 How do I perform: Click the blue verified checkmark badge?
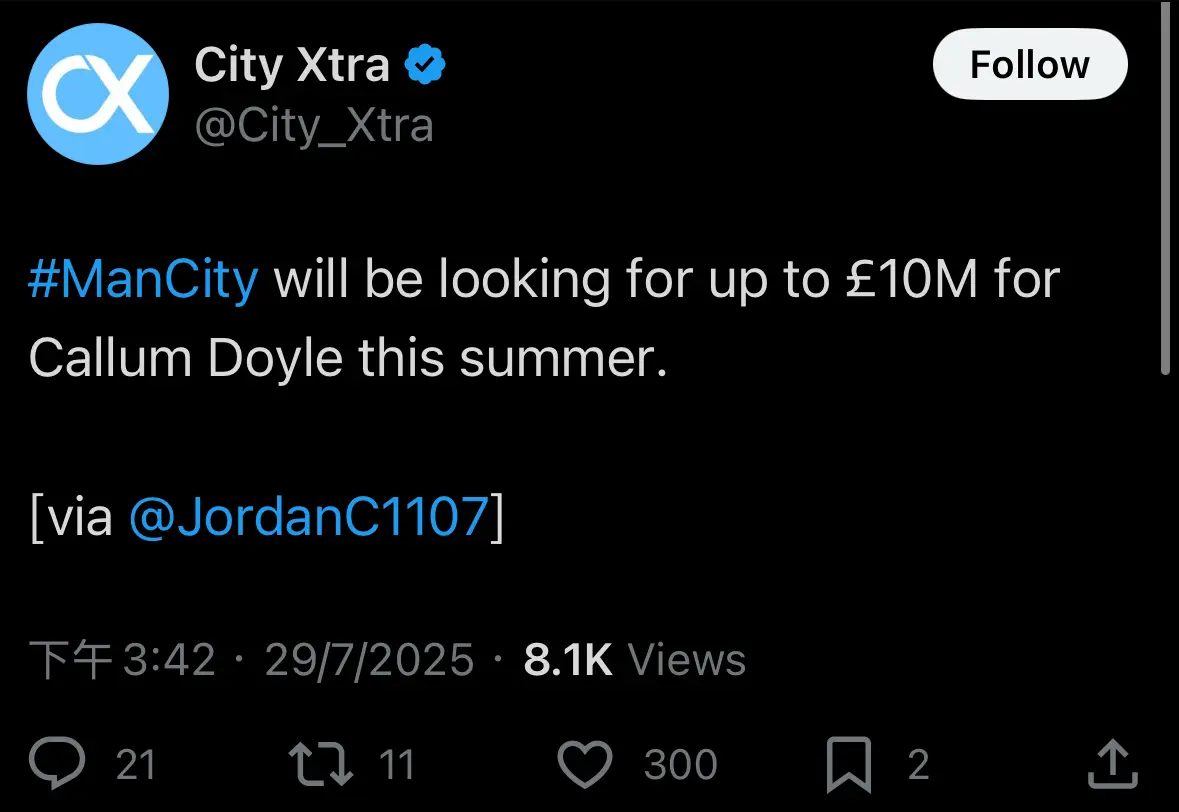coord(425,65)
